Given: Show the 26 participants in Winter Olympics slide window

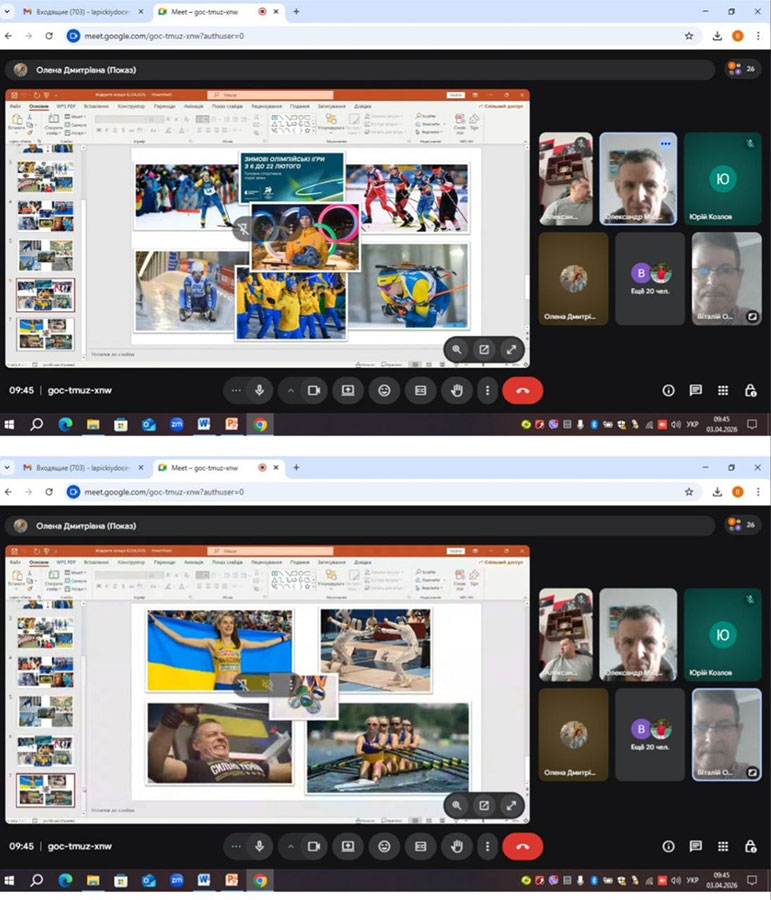Looking at the screenshot, I should [x=742, y=69].
